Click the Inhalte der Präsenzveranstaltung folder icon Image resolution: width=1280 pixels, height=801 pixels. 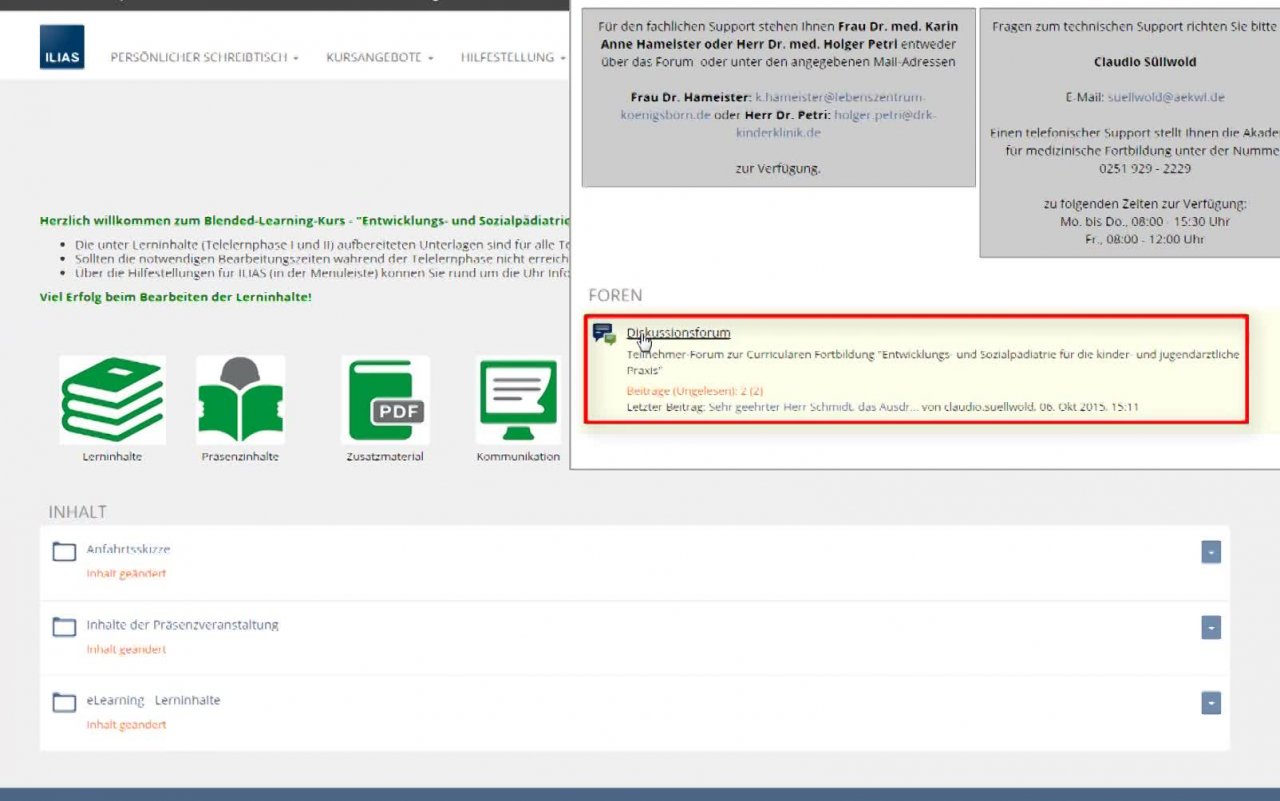64,626
